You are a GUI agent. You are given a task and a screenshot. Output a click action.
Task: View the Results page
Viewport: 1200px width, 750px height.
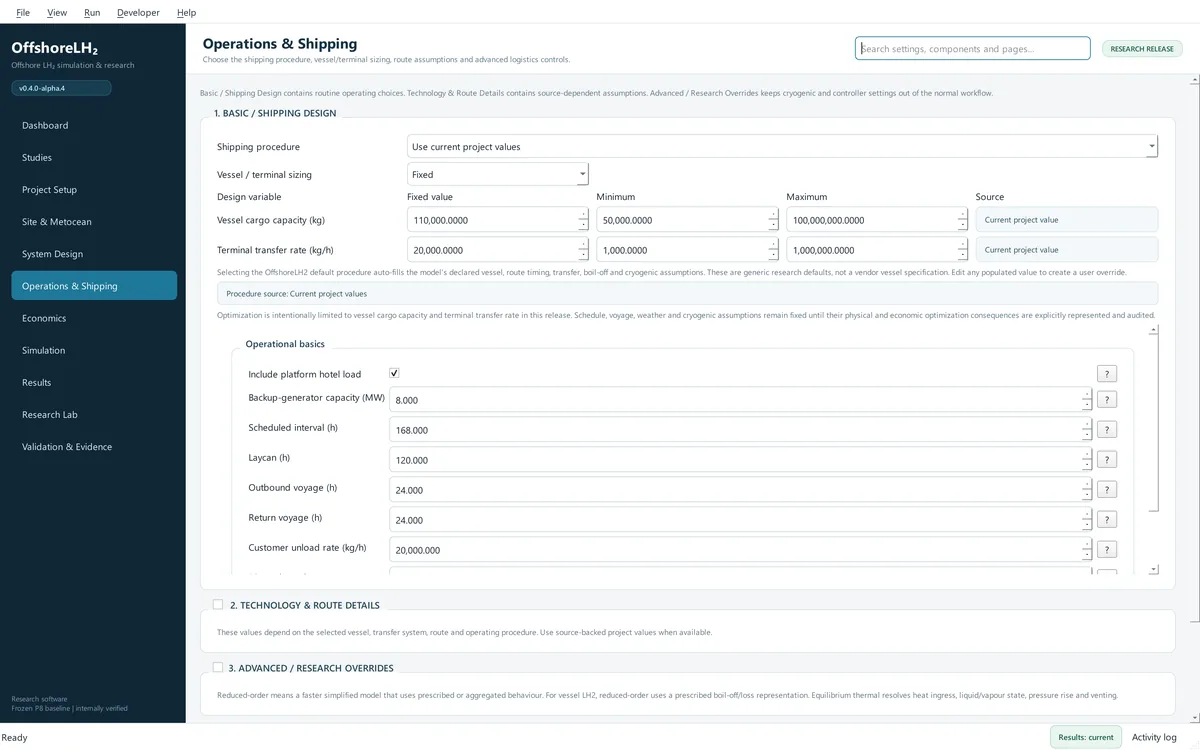[x=94, y=382]
